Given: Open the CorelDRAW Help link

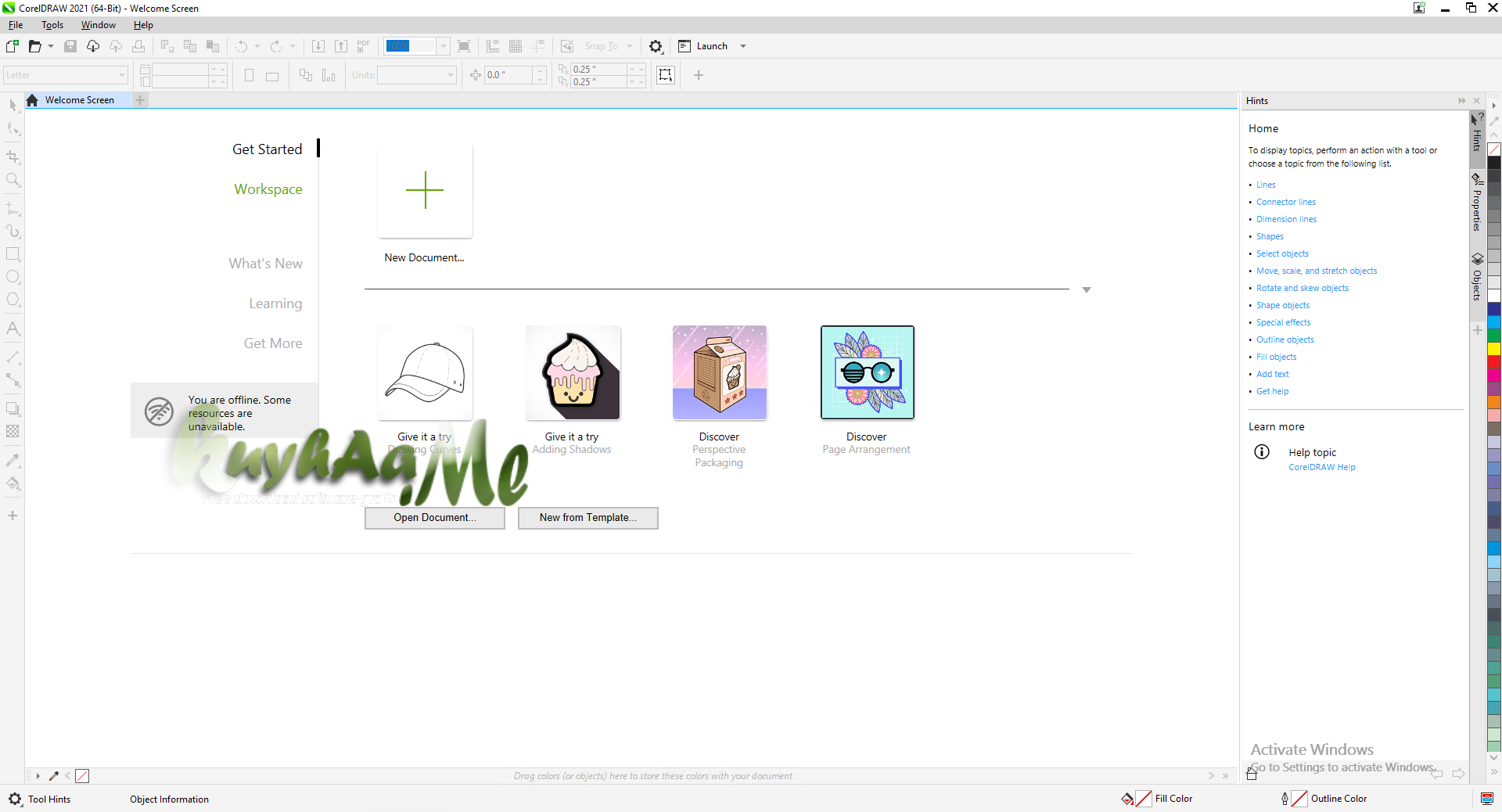Looking at the screenshot, I should [1322, 467].
